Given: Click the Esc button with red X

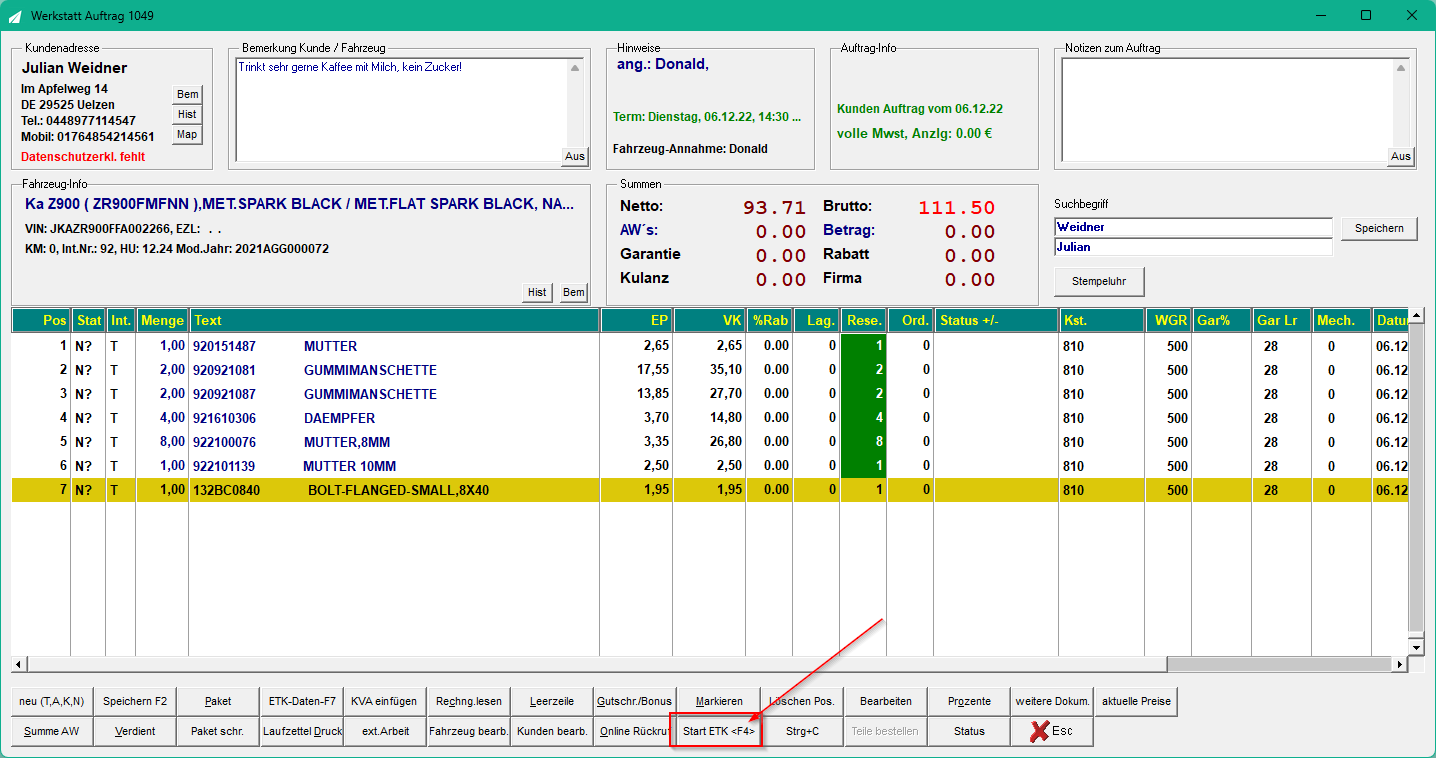Looking at the screenshot, I should [x=1052, y=731].
